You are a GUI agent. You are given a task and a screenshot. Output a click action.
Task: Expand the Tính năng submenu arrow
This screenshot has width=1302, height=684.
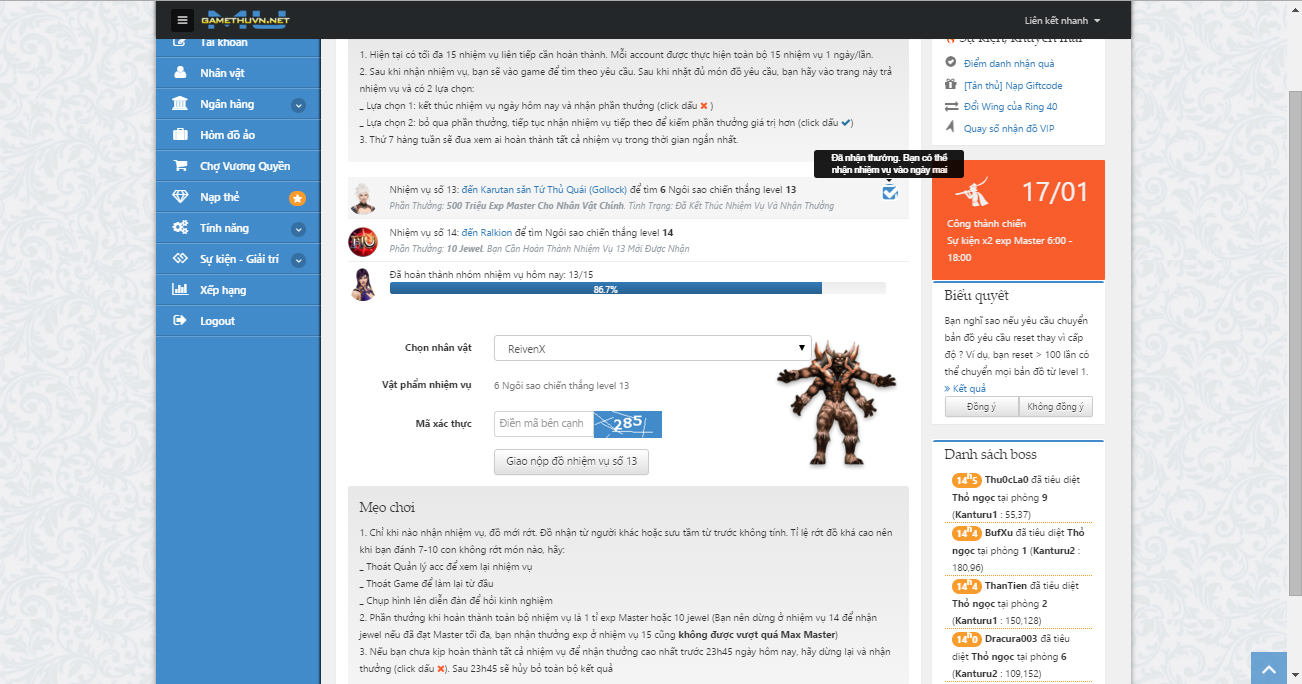pyautogui.click(x=298, y=229)
